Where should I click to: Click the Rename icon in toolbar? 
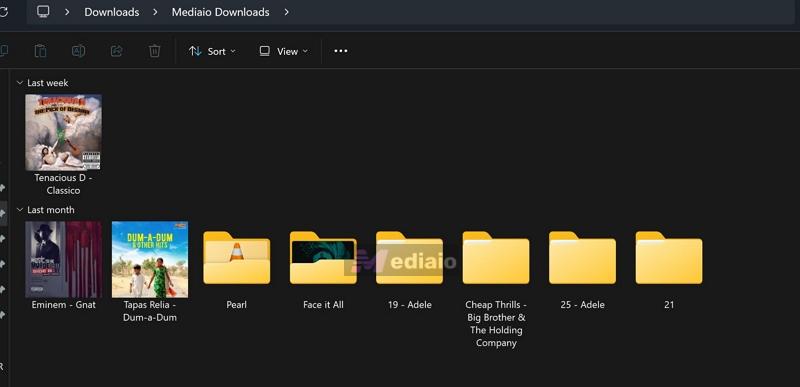click(x=78, y=51)
